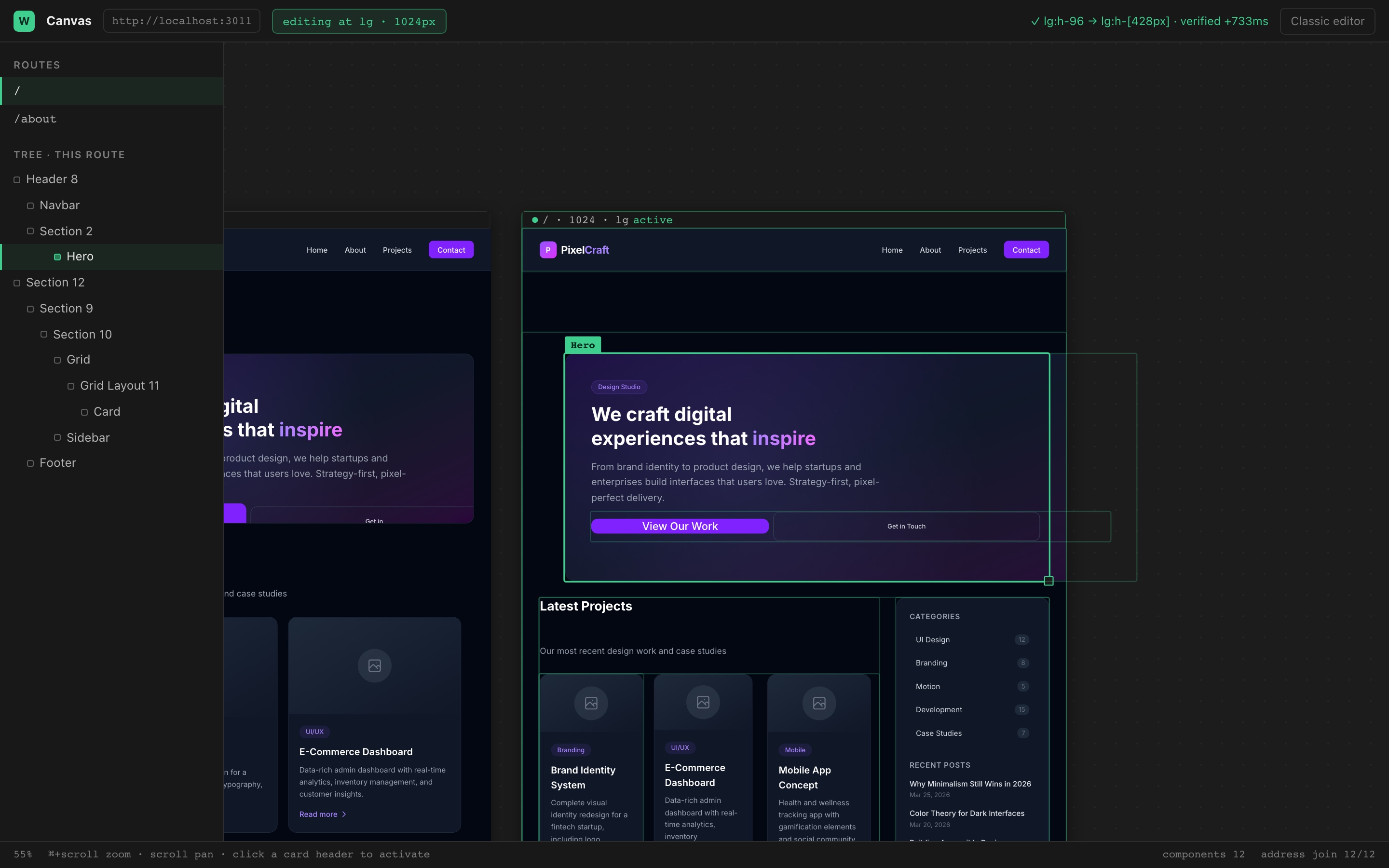The width and height of the screenshot is (1389, 868).
Task: Select the Hero tree item
Action: [111, 257]
